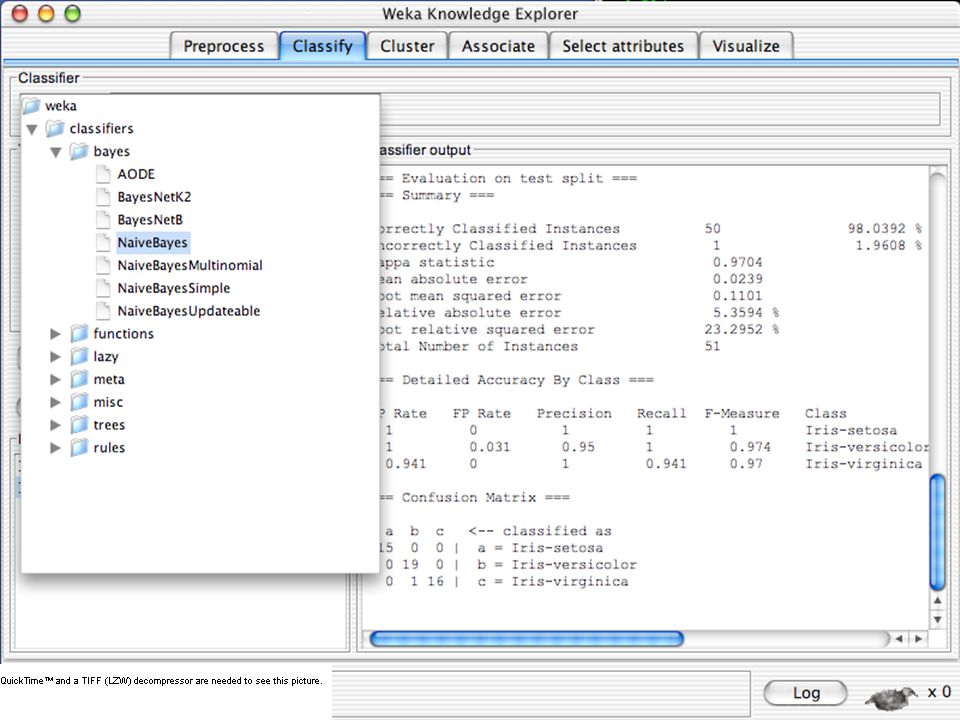Expand the meta tree node
Screen dimensions: 960x720
[x=56, y=379]
